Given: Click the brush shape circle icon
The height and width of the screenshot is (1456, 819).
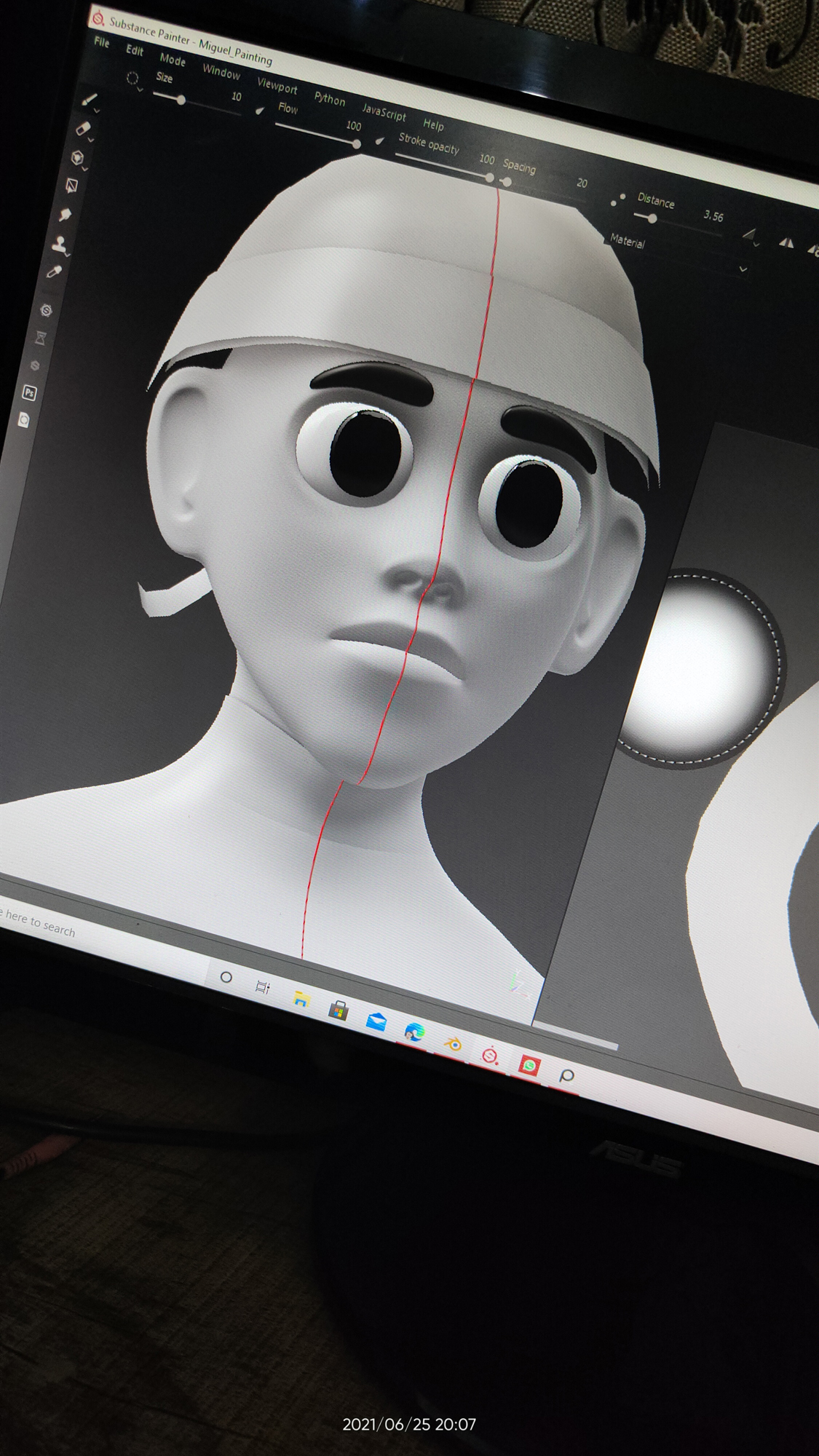Looking at the screenshot, I should pos(132,78).
